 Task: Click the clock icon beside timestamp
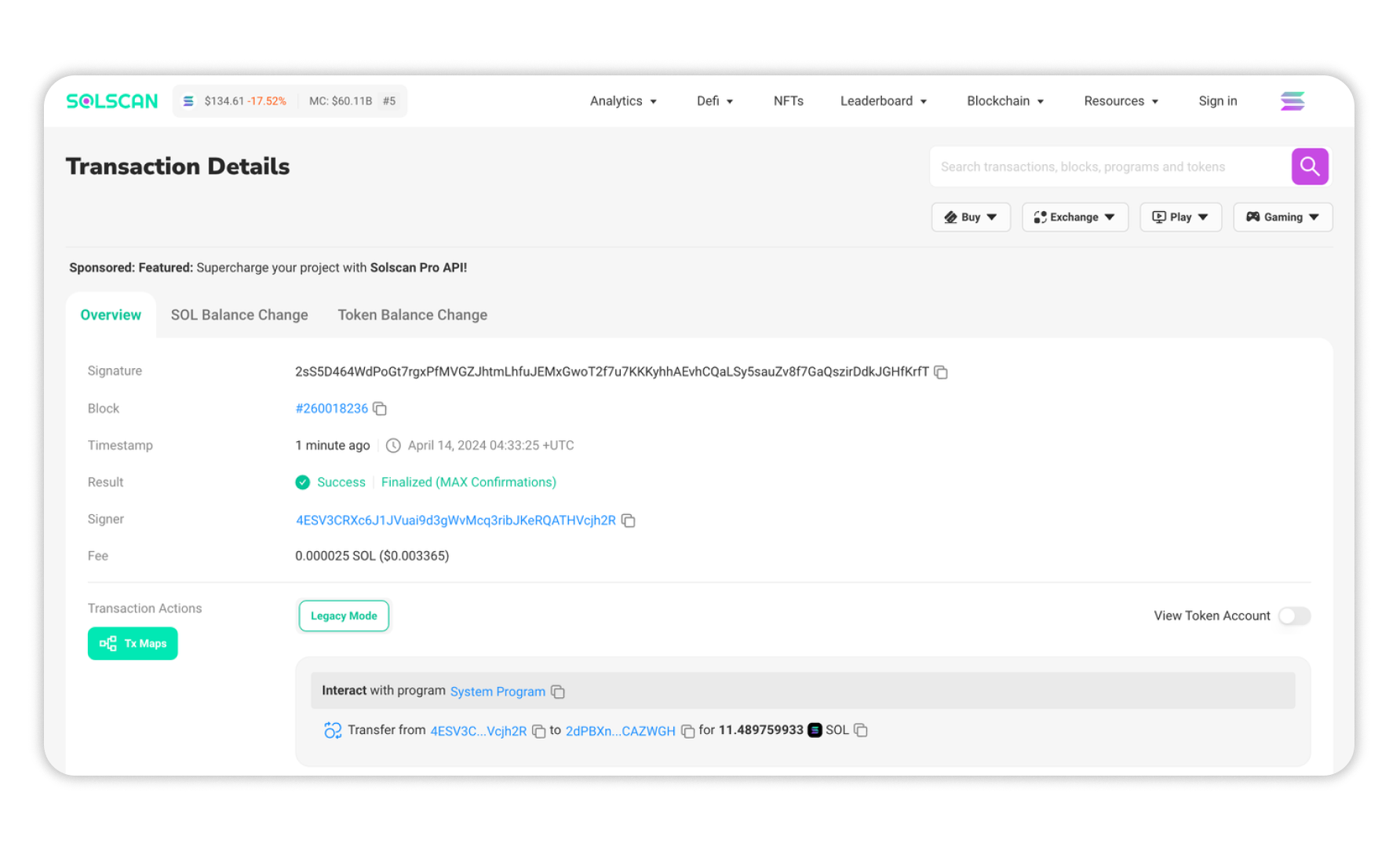point(393,445)
